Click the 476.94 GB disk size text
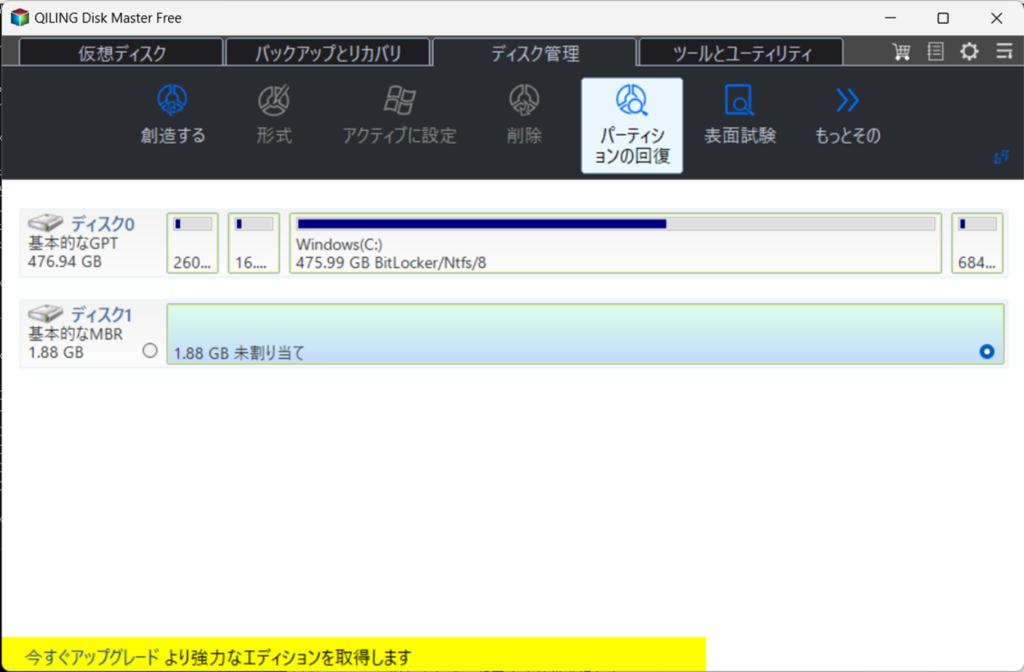The width and height of the screenshot is (1024, 672). [x=65, y=262]
